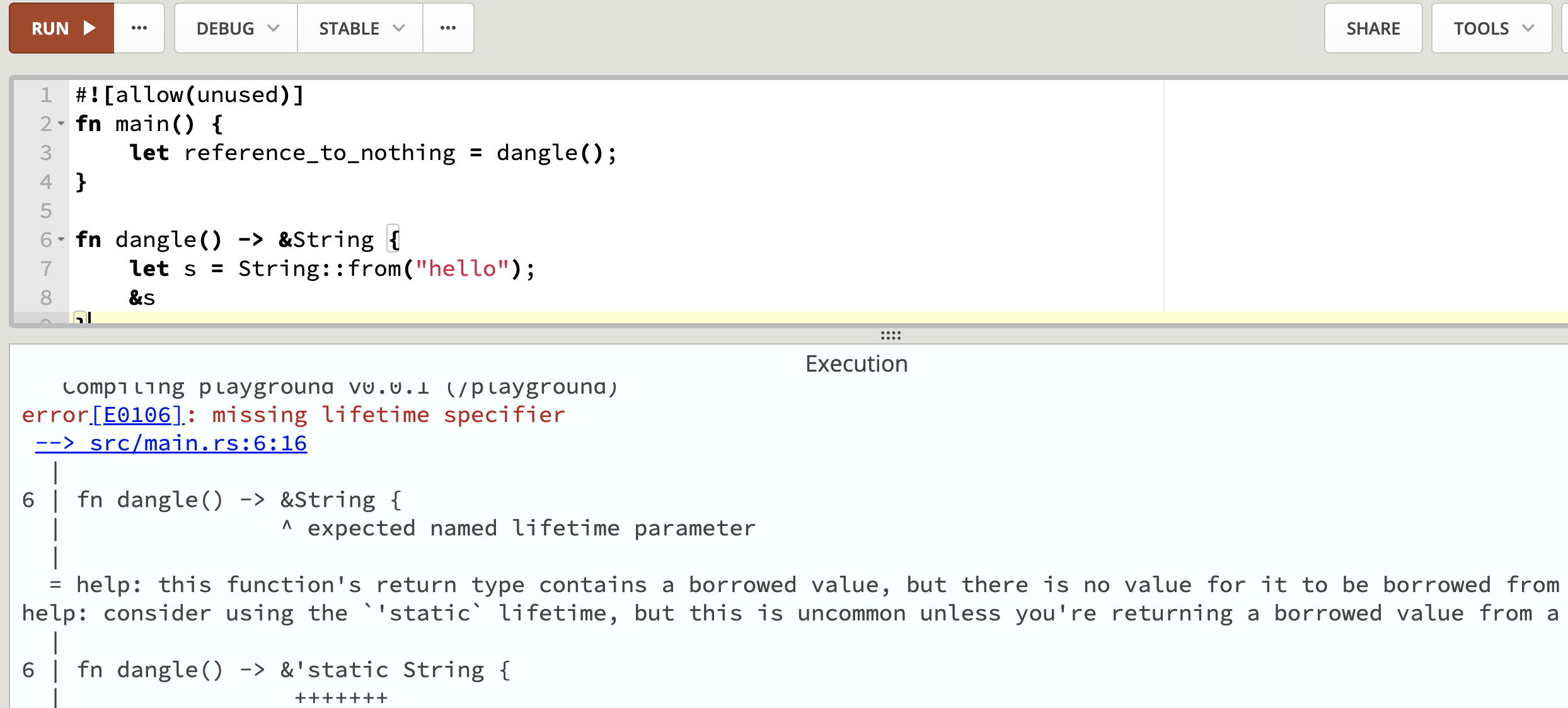Expand the TOOLS dropdown menu
Viewport: 1568px width, 708px height.
pyautogui.click(x=1491, y=28)
